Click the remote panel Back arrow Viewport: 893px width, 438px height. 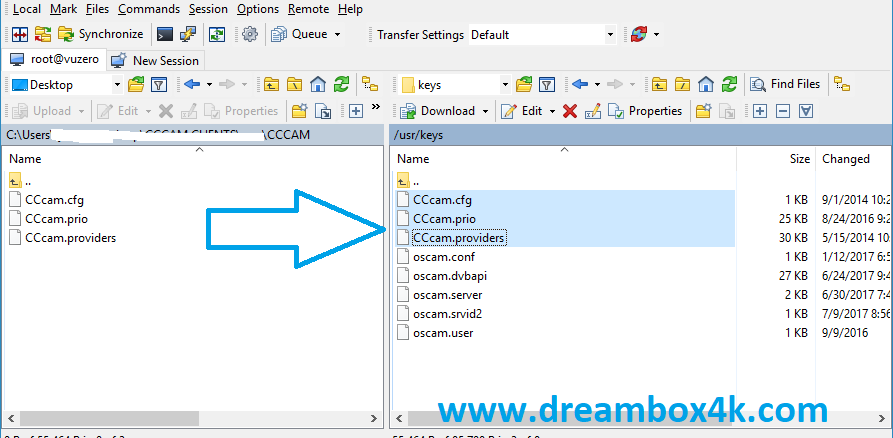tap(580, 85)
